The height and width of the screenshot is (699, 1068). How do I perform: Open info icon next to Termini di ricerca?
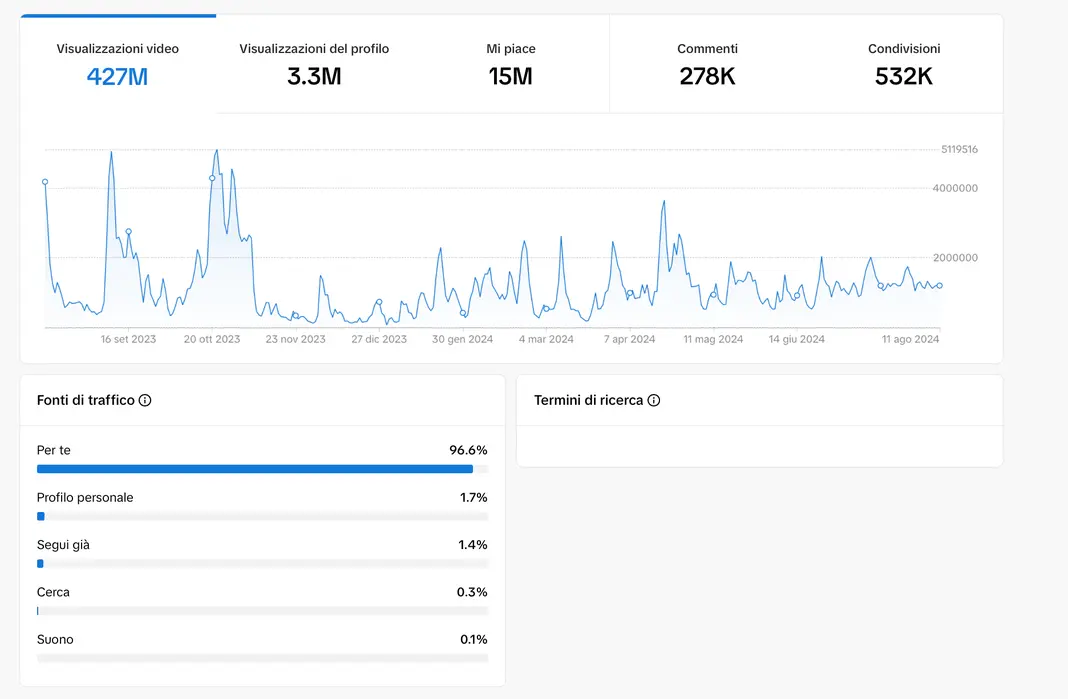coord(654,401)
